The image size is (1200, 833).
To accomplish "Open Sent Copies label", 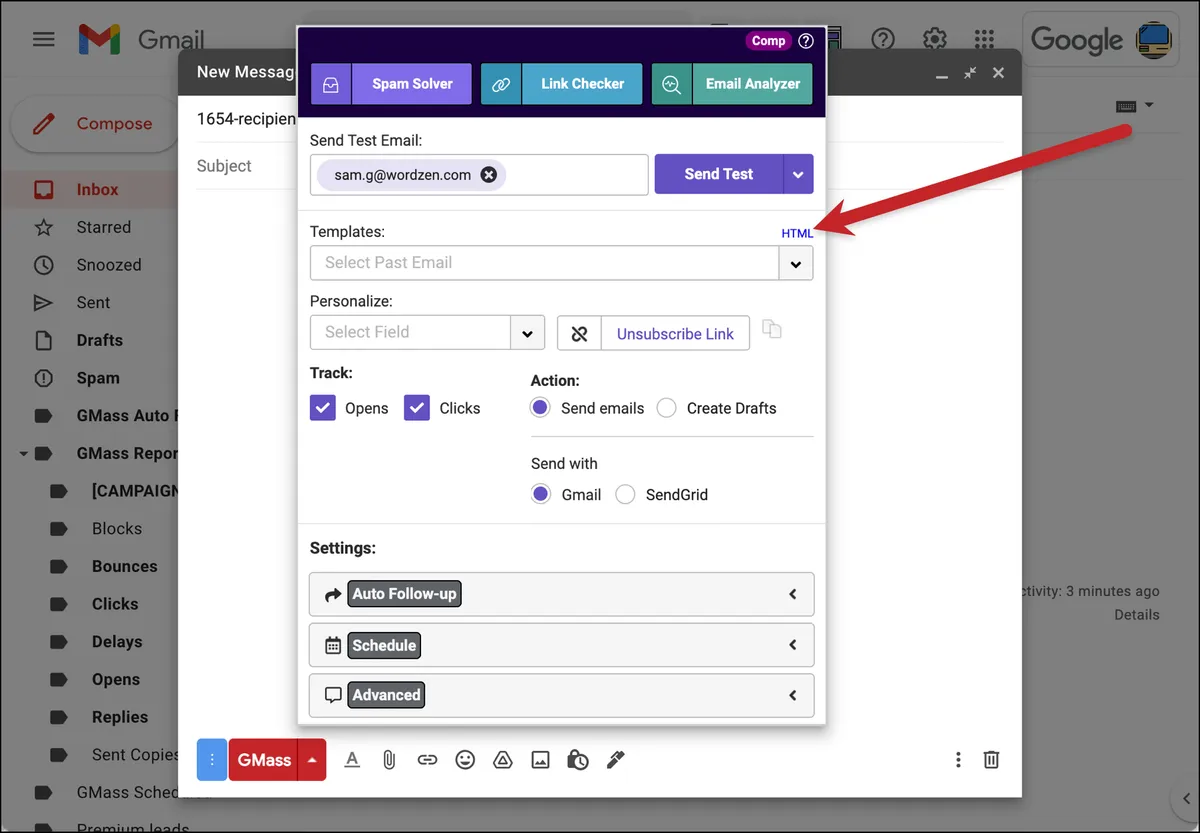I will click(x=136, y=755).
